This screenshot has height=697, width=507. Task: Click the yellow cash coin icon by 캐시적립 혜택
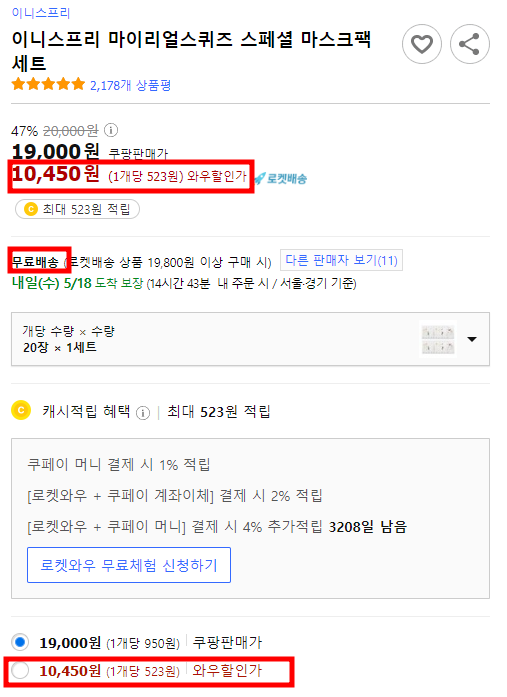click(x=21, y=410)
